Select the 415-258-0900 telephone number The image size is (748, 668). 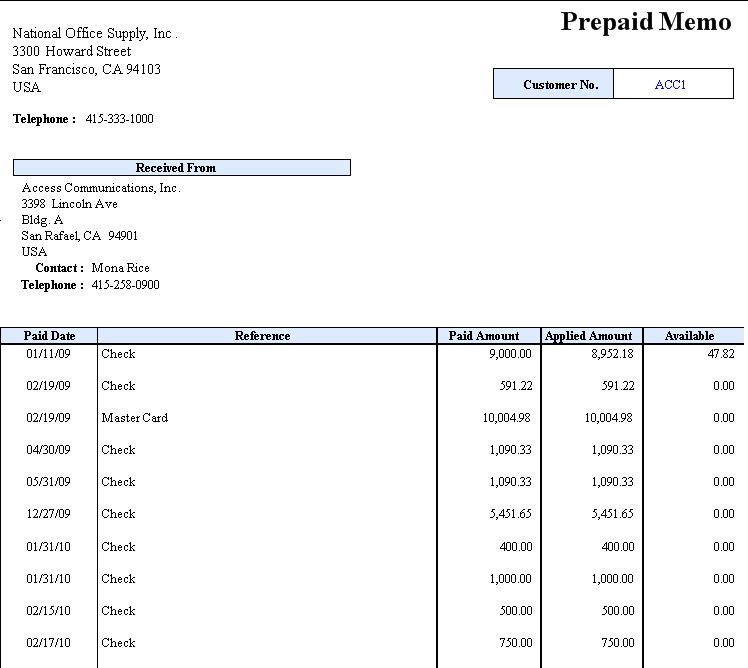click(x=125, y=285)
